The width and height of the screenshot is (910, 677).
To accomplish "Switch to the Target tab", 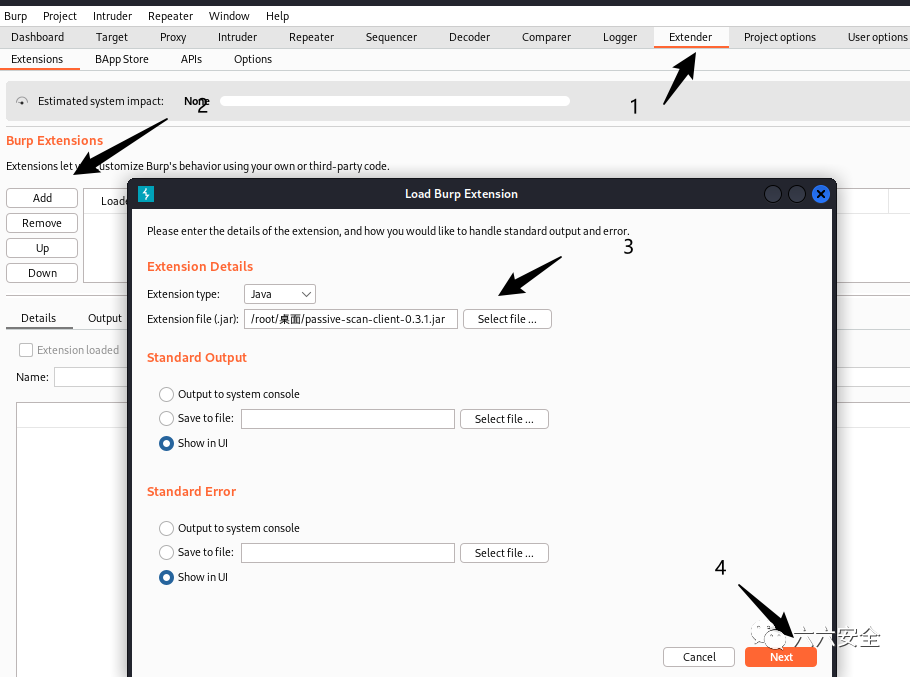I will [111, 37].
